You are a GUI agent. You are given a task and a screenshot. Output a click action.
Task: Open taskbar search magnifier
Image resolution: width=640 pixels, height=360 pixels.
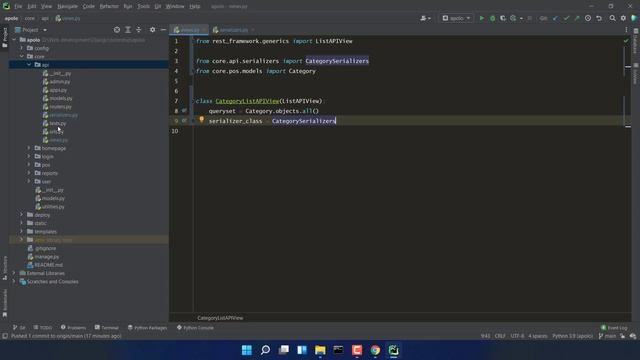pyautogui.click(x=265, y=350)
